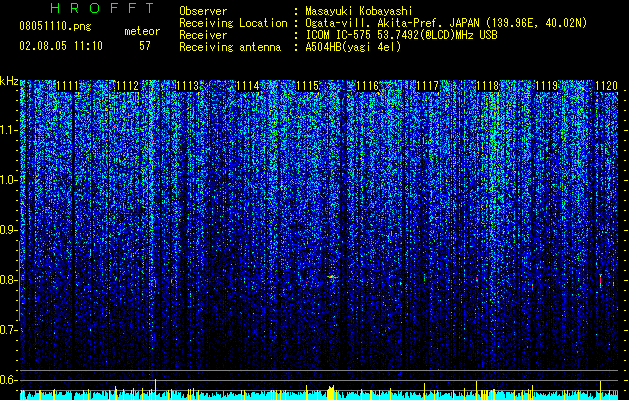Click the 1118 time marker

coord(487,86)
